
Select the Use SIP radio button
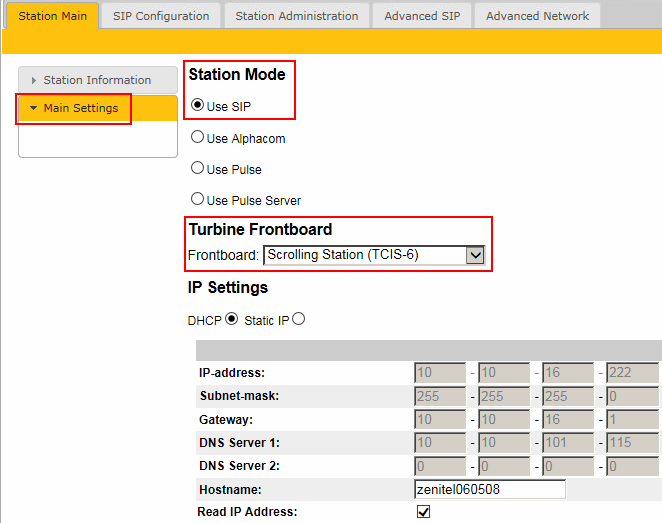click(197, 106)
